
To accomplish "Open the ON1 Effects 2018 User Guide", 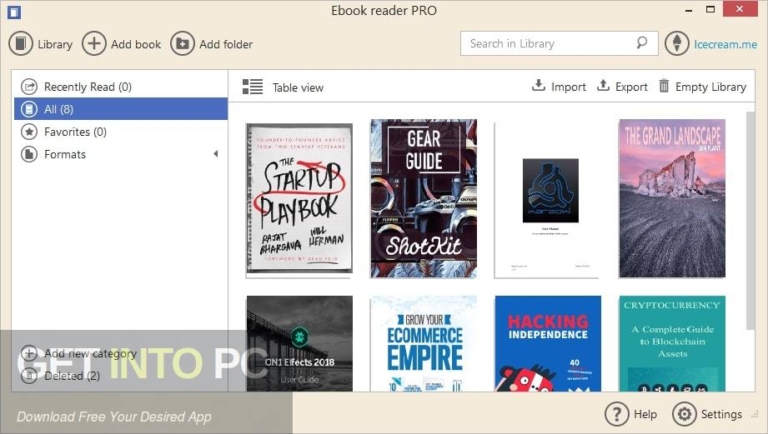I will (x=299, y=343).
